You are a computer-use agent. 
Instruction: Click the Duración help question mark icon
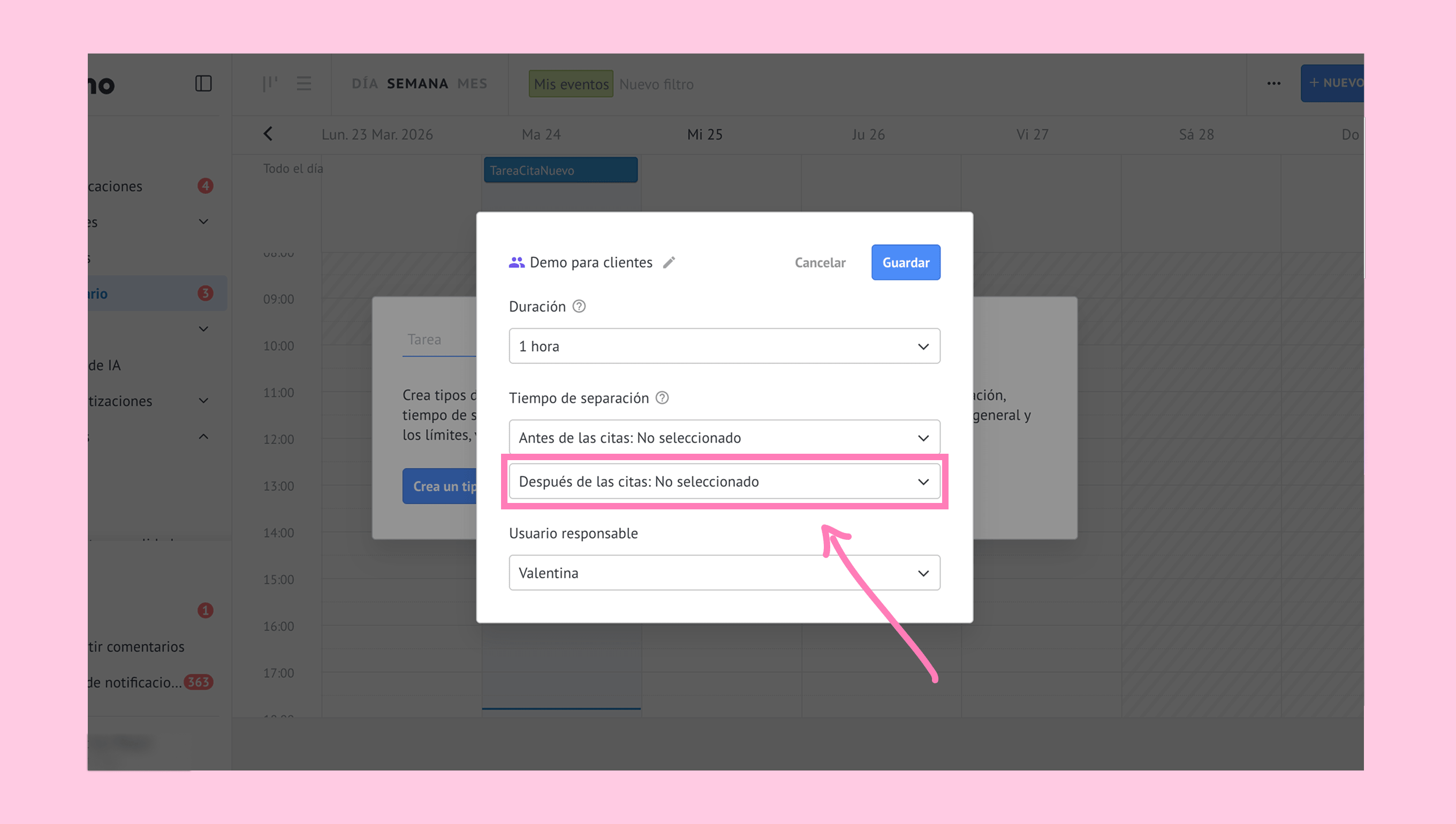pyautogui.click(x=579, y=306)
